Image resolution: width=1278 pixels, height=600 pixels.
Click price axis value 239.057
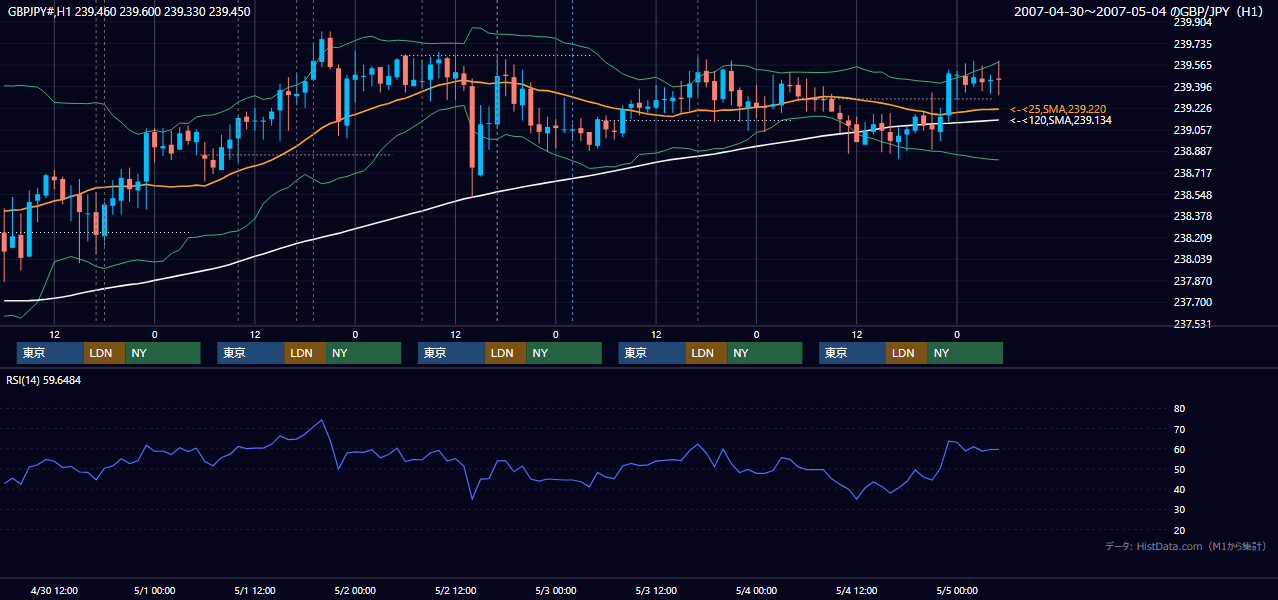tap(1193, 130)
